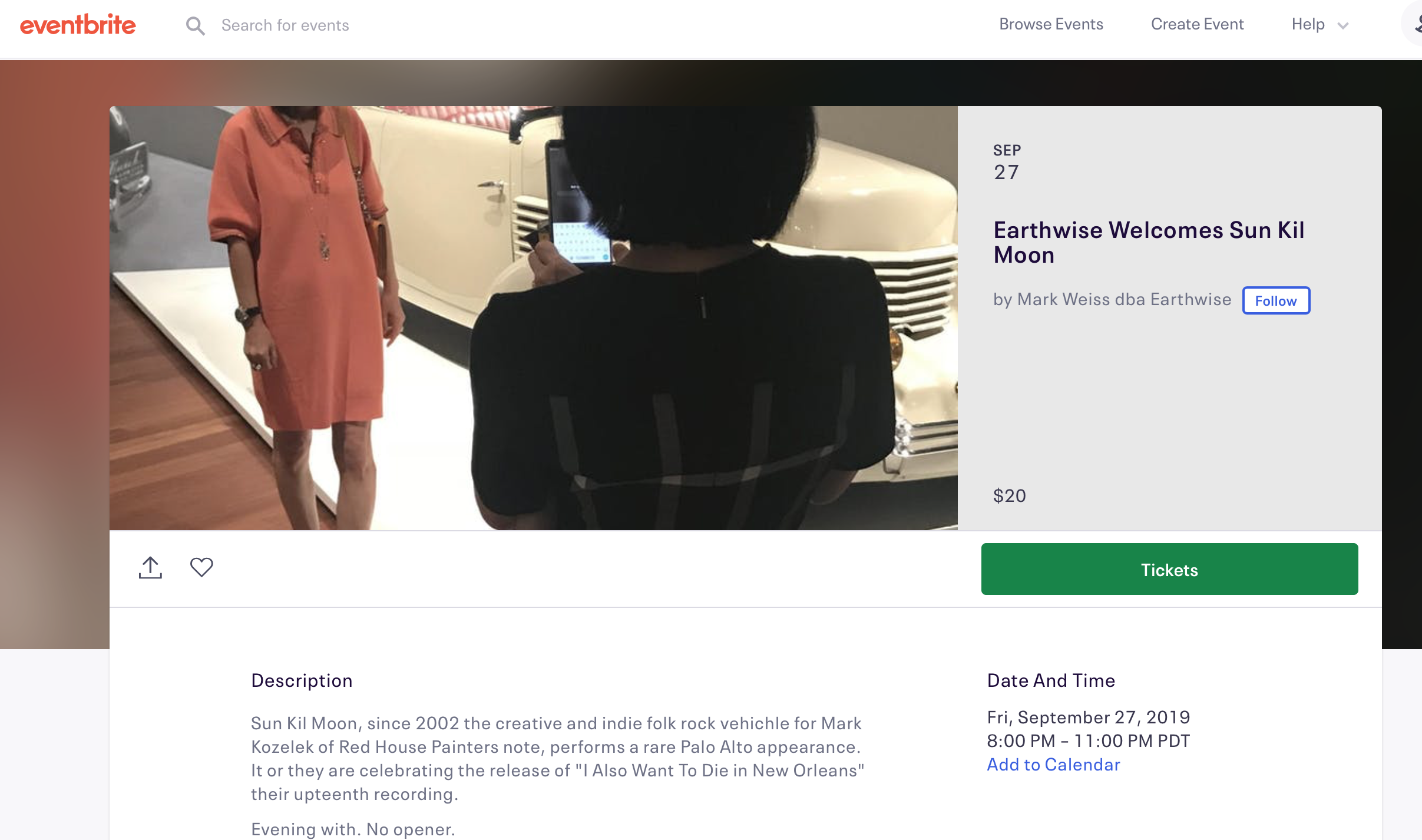Click the SEP 27 date badge

[1007, 163]
